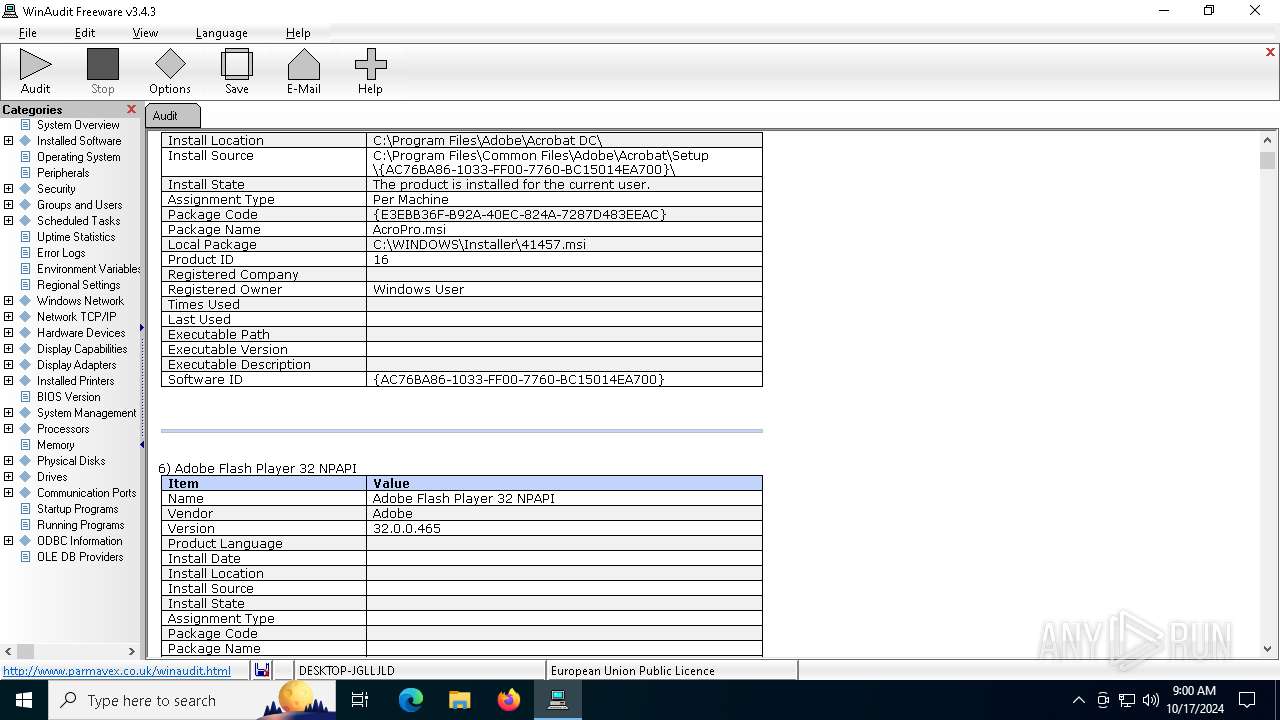Open the Options toolbar icon
The width and height of the screenshot is (1280, 720).
point(170,71)
